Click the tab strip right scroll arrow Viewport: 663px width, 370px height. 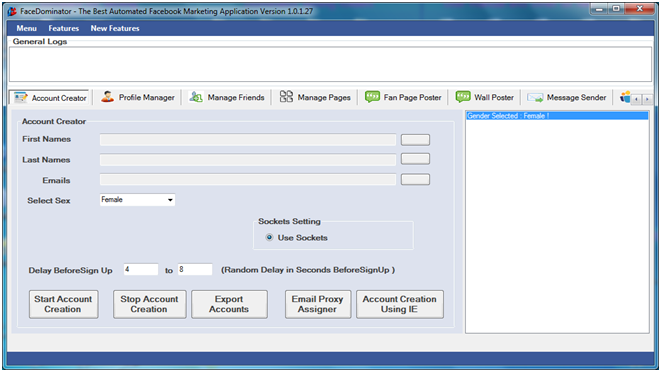[x=647, y=99]
